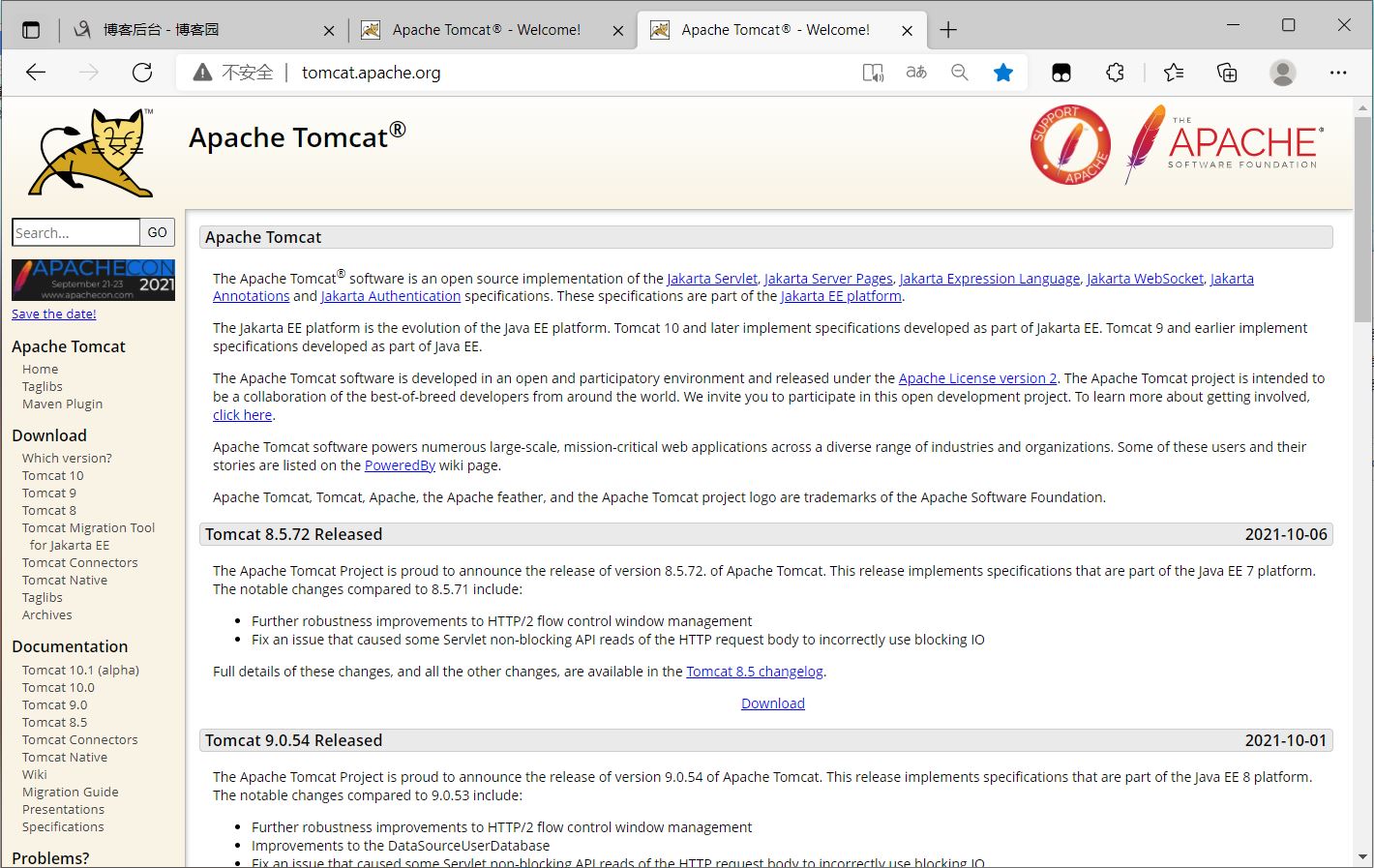Viewport: 1374px width, 868px height.
Task: Open the tab actions menu icon
Action: pos(31,30)
